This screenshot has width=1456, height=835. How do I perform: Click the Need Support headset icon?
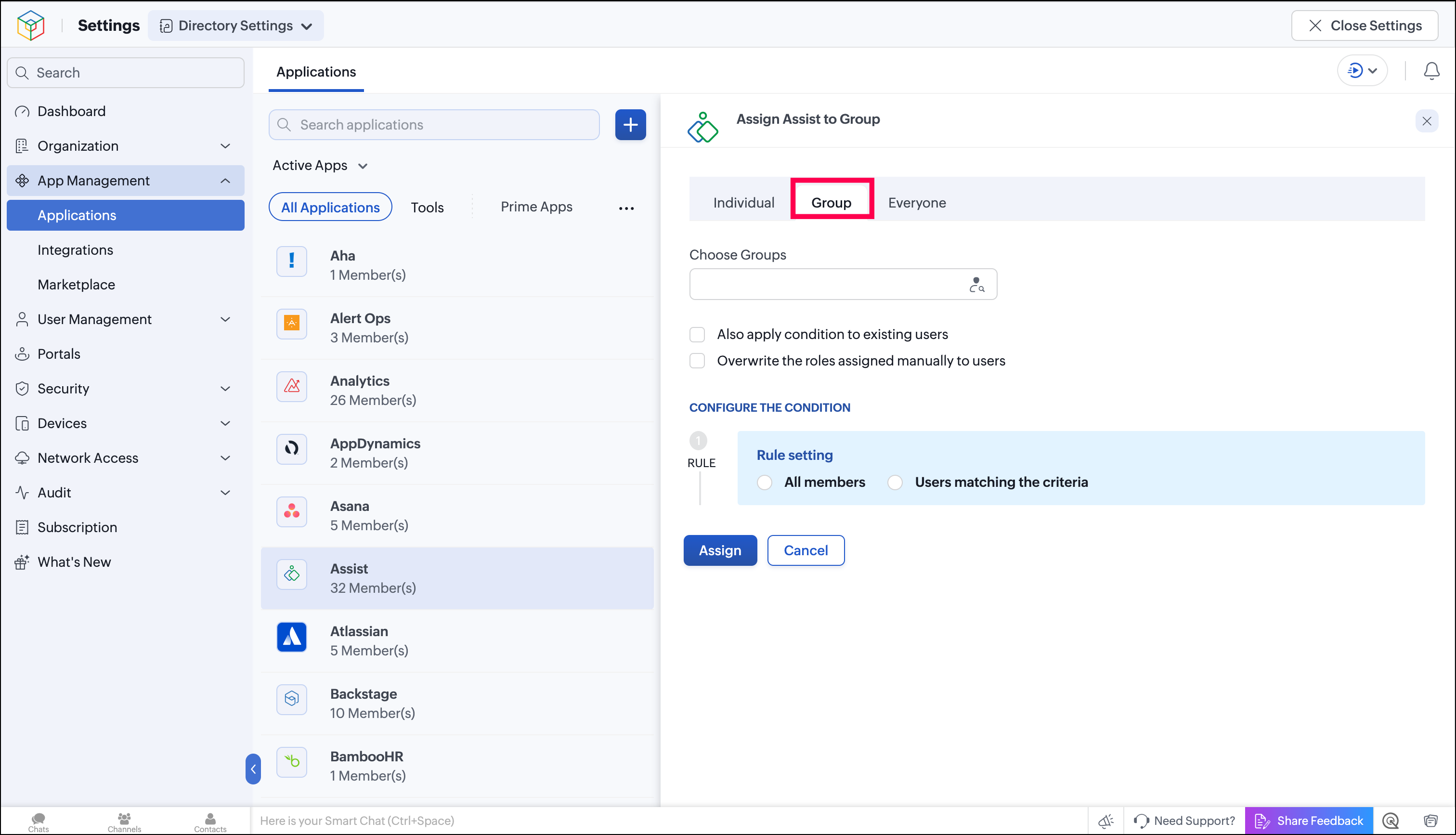[x=1141, y=821]
